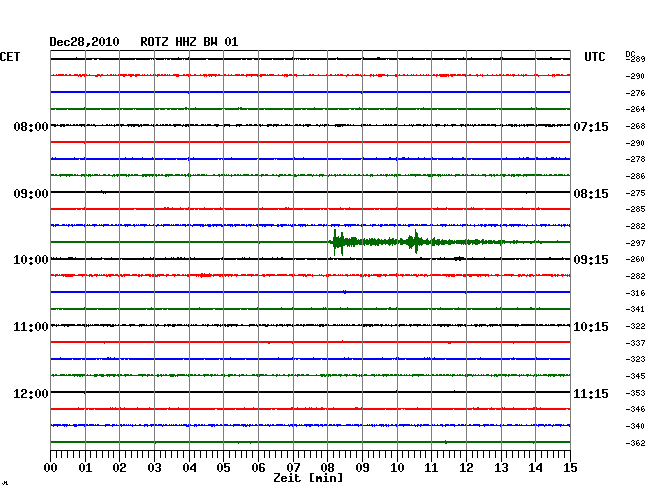Select the DC offset value '-346'
The height and width of the screenshot is (494, 650).
[635, 409]
